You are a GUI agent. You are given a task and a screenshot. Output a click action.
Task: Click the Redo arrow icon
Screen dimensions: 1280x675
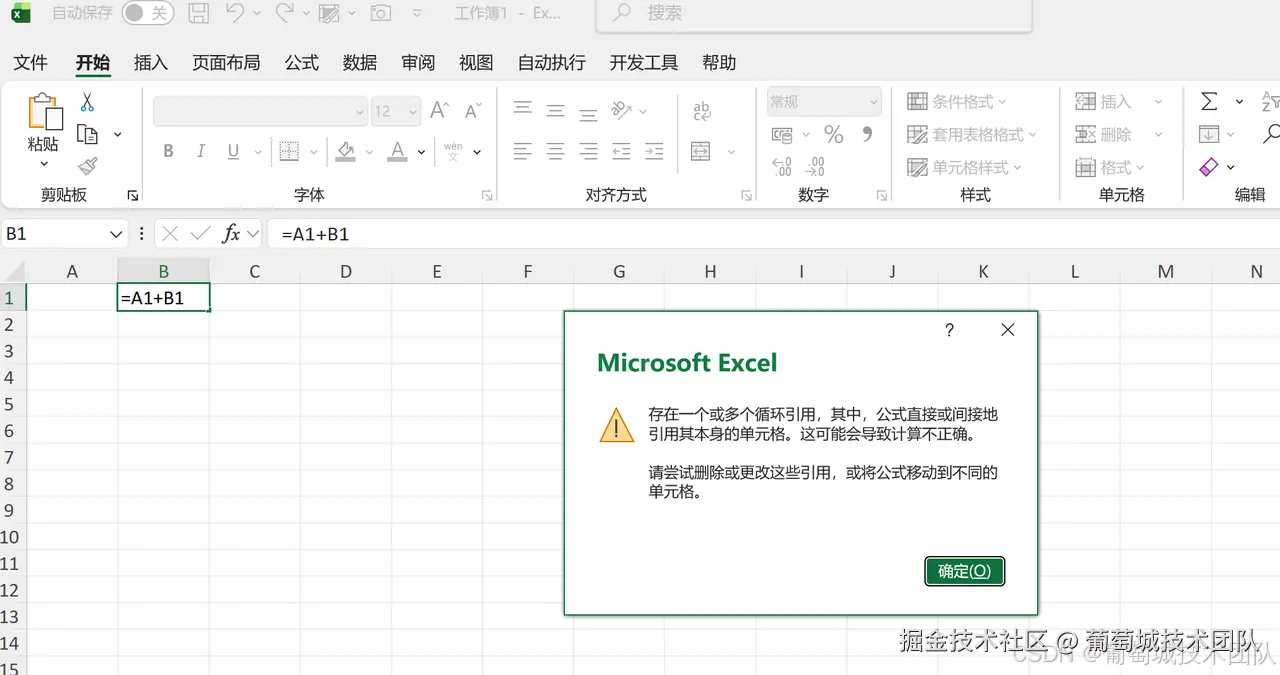point(284,13)
